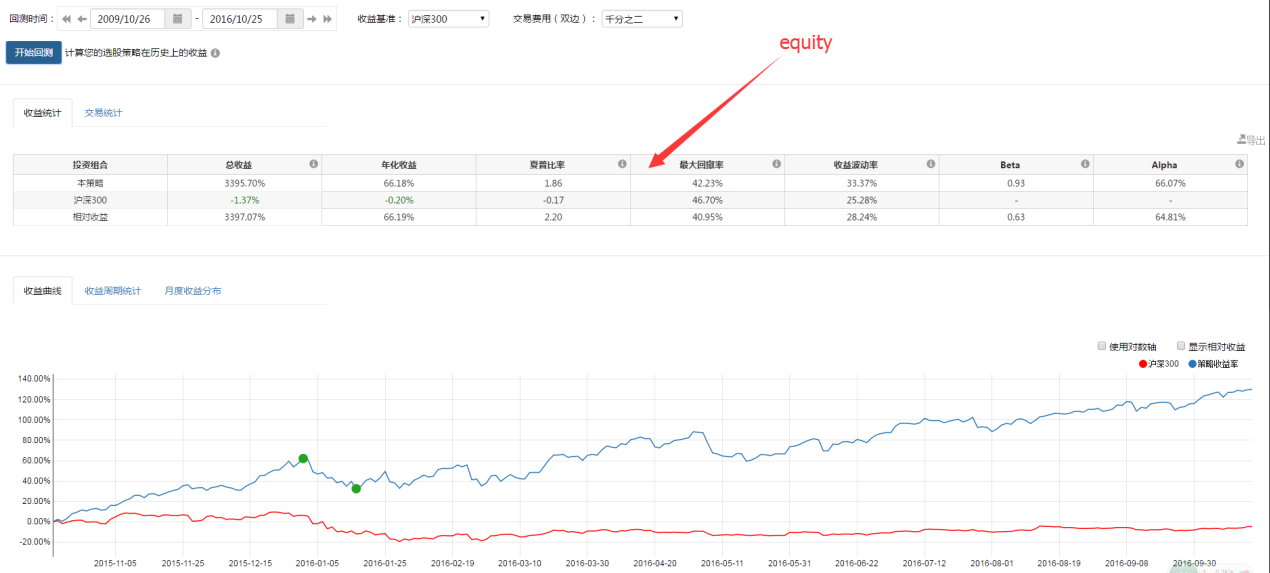Click the start date field 2009/10/26
The height and width of the screenshot is (573, 1270).
point(127,19)
